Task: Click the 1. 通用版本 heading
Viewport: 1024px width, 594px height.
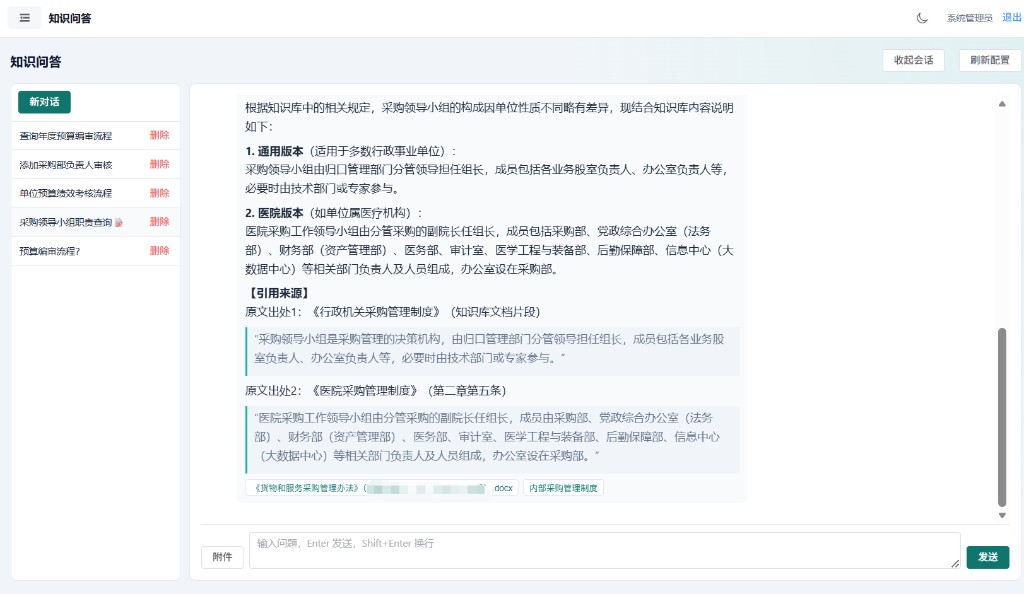Action: coord(274,151)
